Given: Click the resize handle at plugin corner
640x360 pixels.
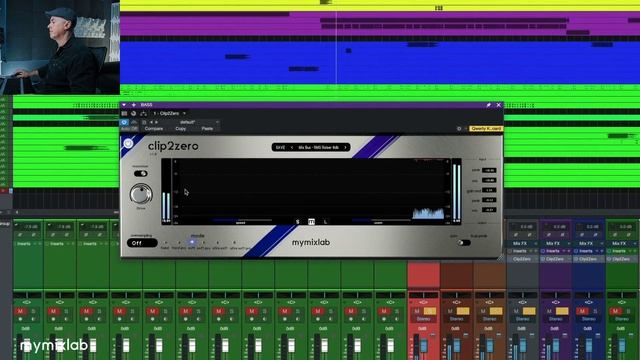Looking at the screenshot, I should point(500,256).
